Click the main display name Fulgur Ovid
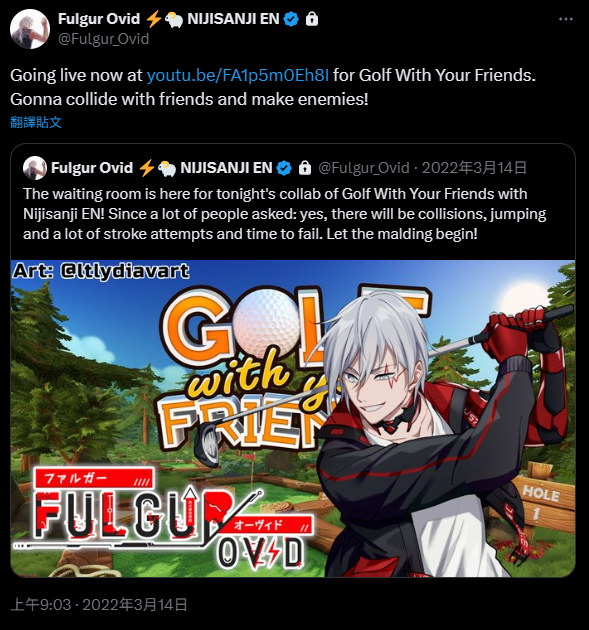The height and width of the screenshot is (630, 589). (x=99, y=19)
